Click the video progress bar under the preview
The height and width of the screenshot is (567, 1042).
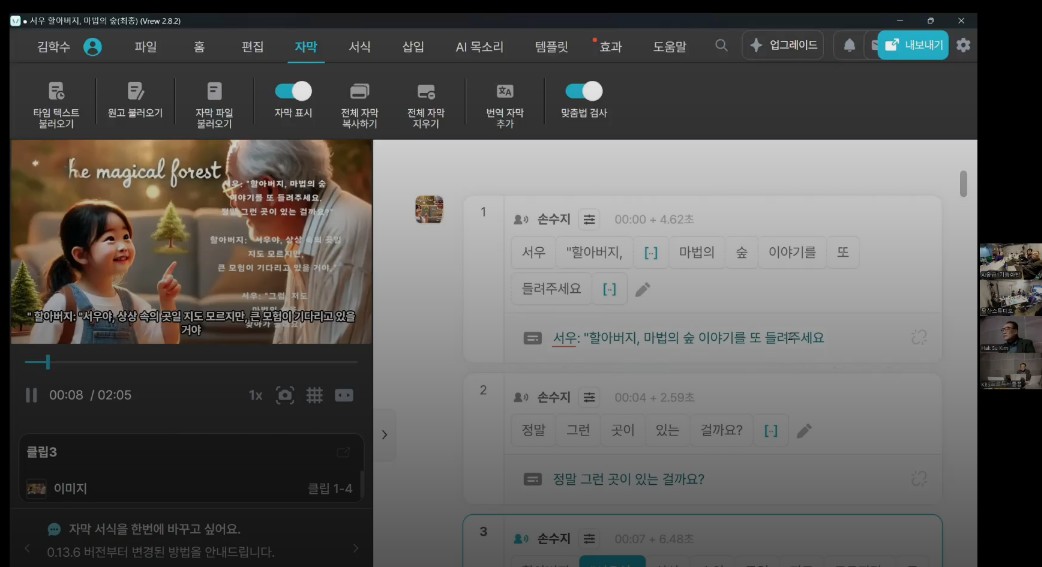point(190,362)
